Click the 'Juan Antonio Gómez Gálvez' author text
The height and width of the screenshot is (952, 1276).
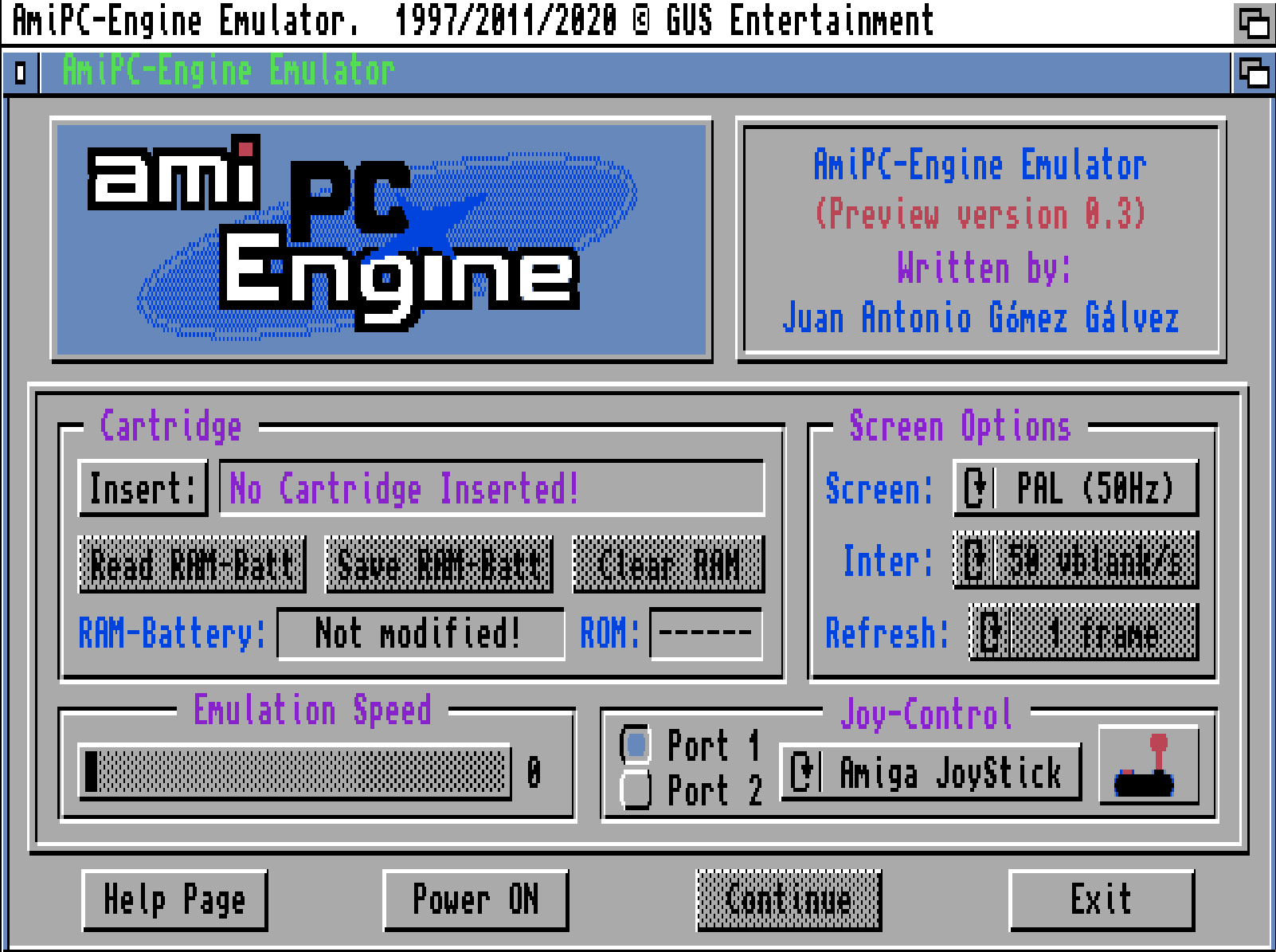[x=980, y=318]
